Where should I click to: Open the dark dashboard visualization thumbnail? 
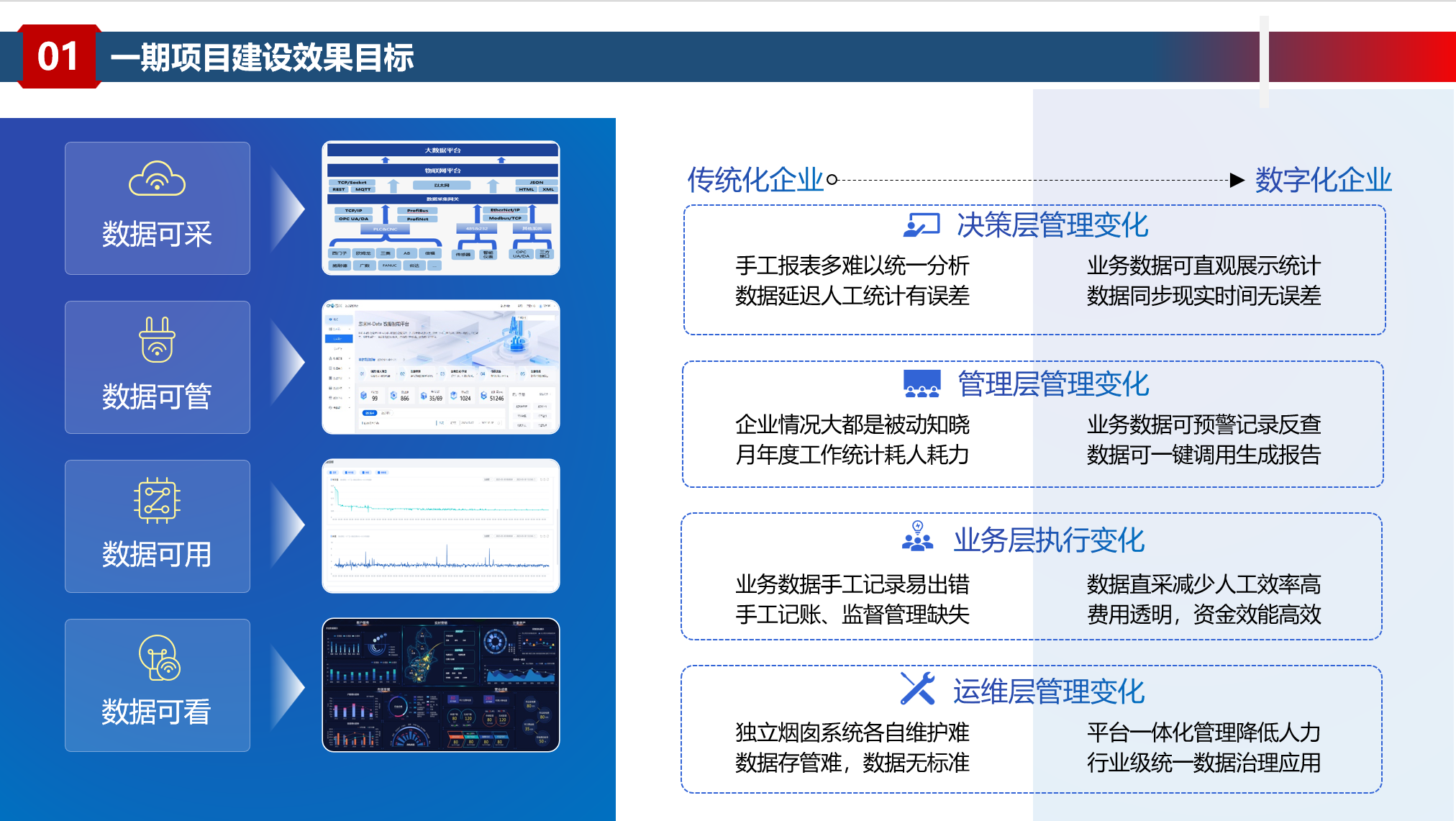(x=440, y=685)
